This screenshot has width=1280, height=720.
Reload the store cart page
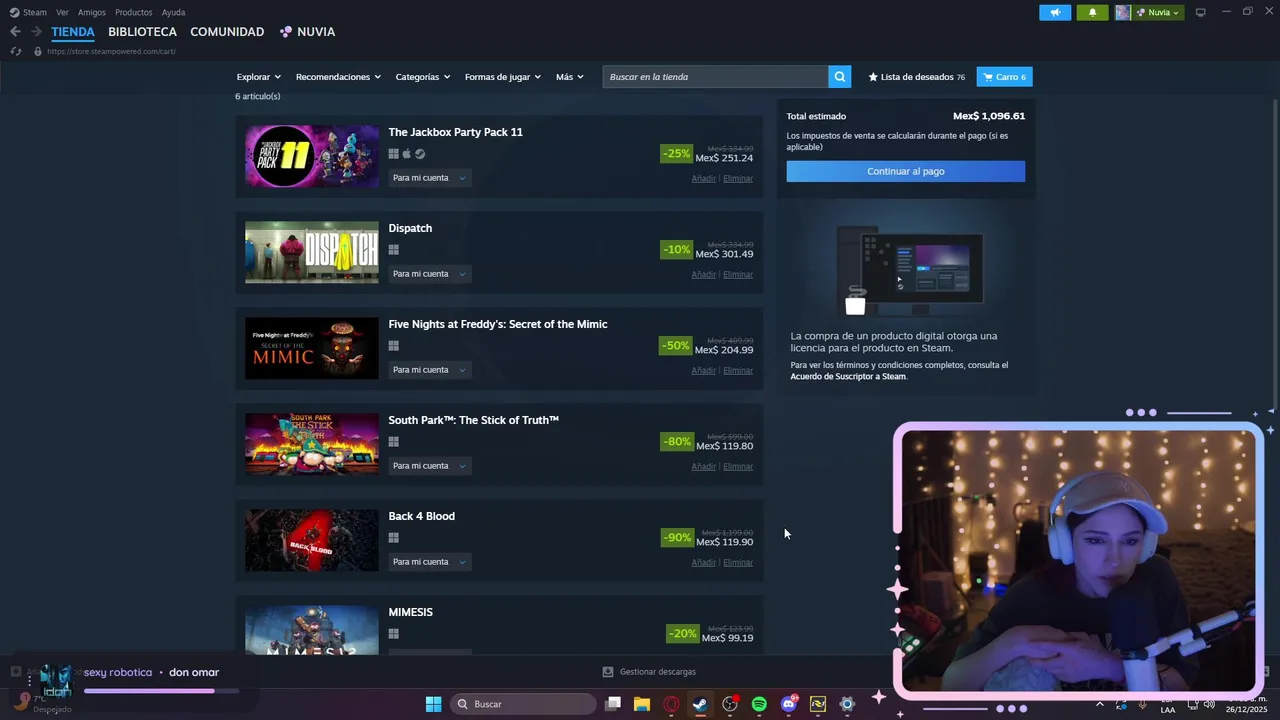pyautogui.click(x=15, y=51)
